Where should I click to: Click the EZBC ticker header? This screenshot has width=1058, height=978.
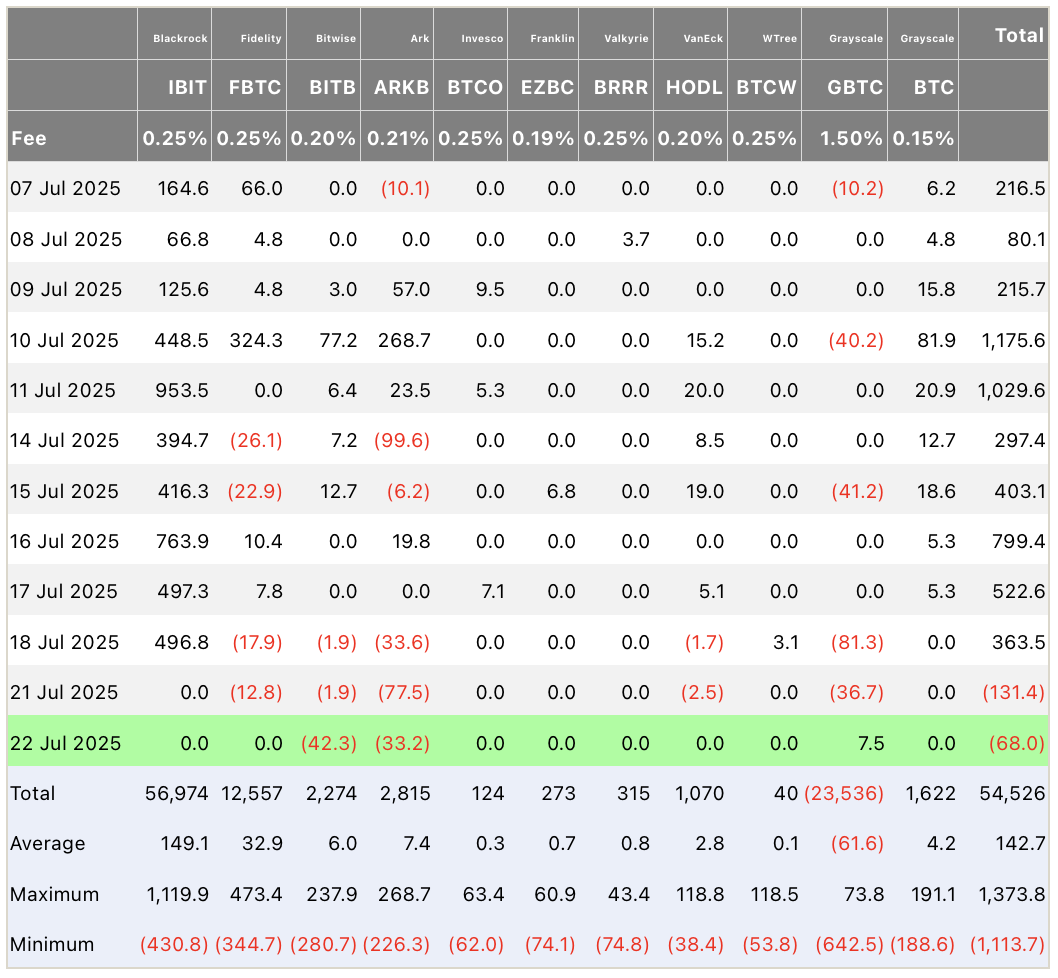[x=547, y=87]
